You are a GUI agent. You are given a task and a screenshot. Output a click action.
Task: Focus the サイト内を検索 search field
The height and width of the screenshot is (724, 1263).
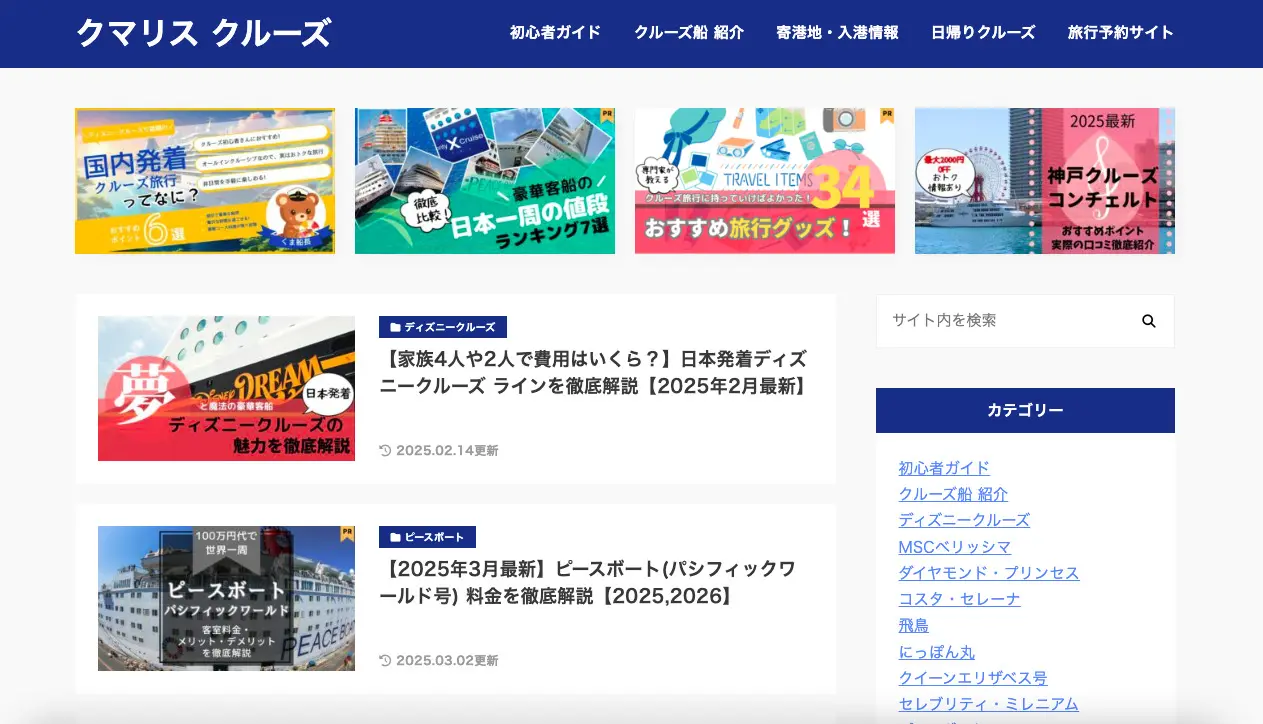click(x=1005, y=321)
